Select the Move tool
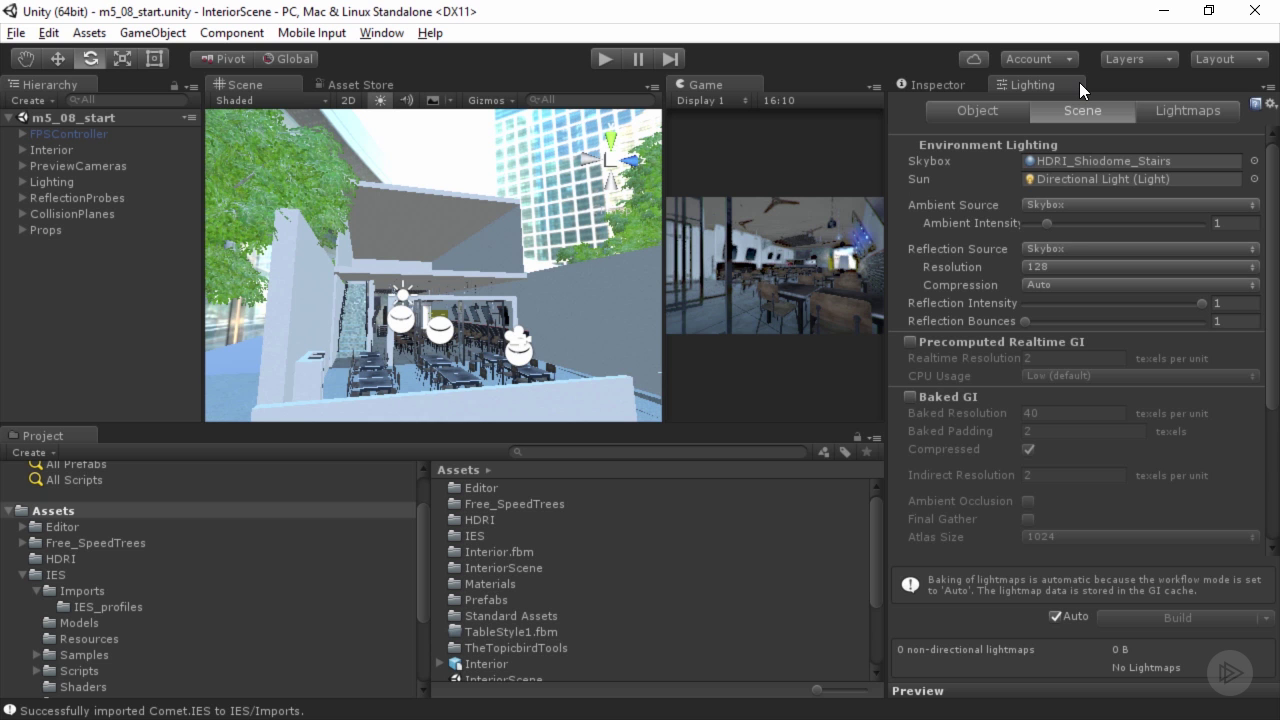The width and height of the screenshot is (1280, 720). coord(58,59)
